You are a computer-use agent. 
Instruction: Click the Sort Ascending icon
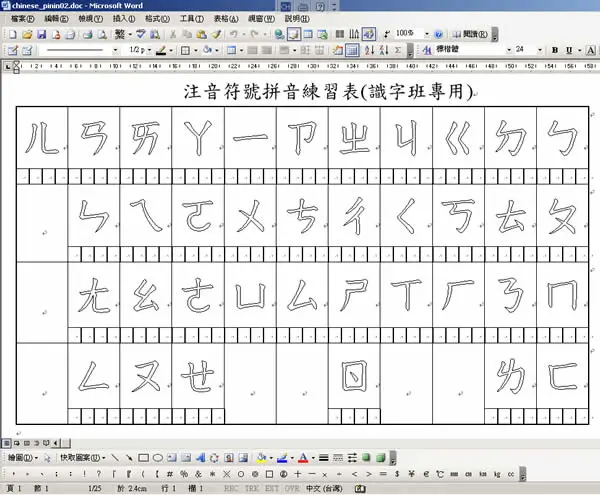point(369,50)
